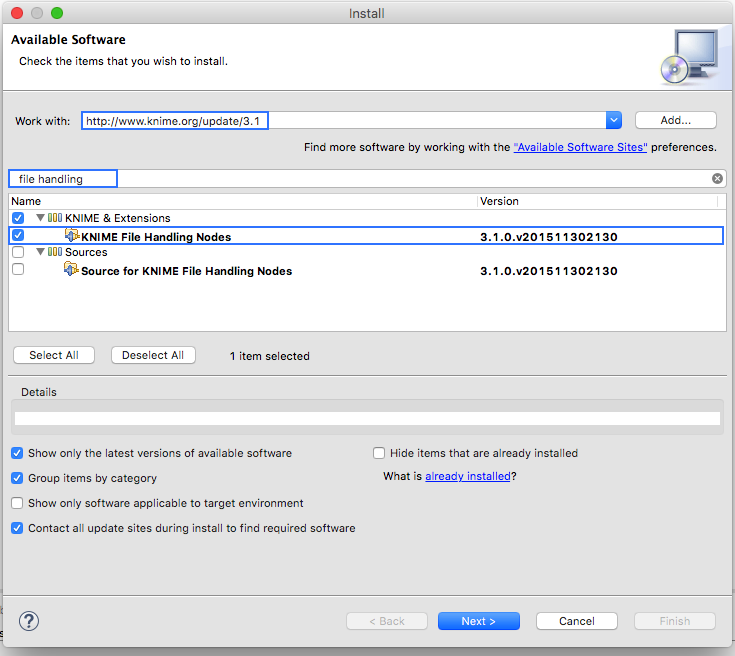Select the KNIME & Extensions category label
735x656 pixels.
click(x=118, y=218)
